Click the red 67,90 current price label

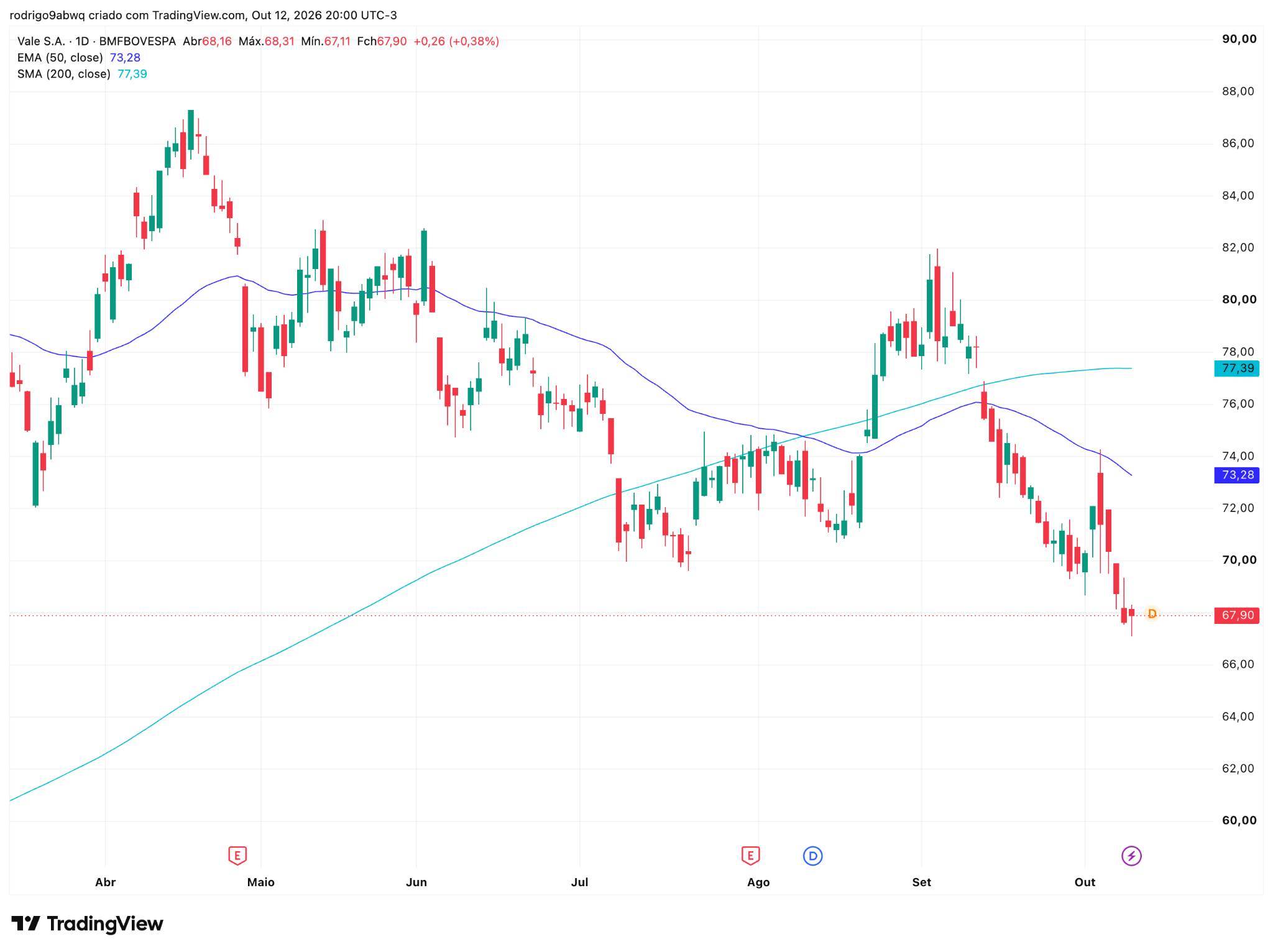pos(1237,615)
